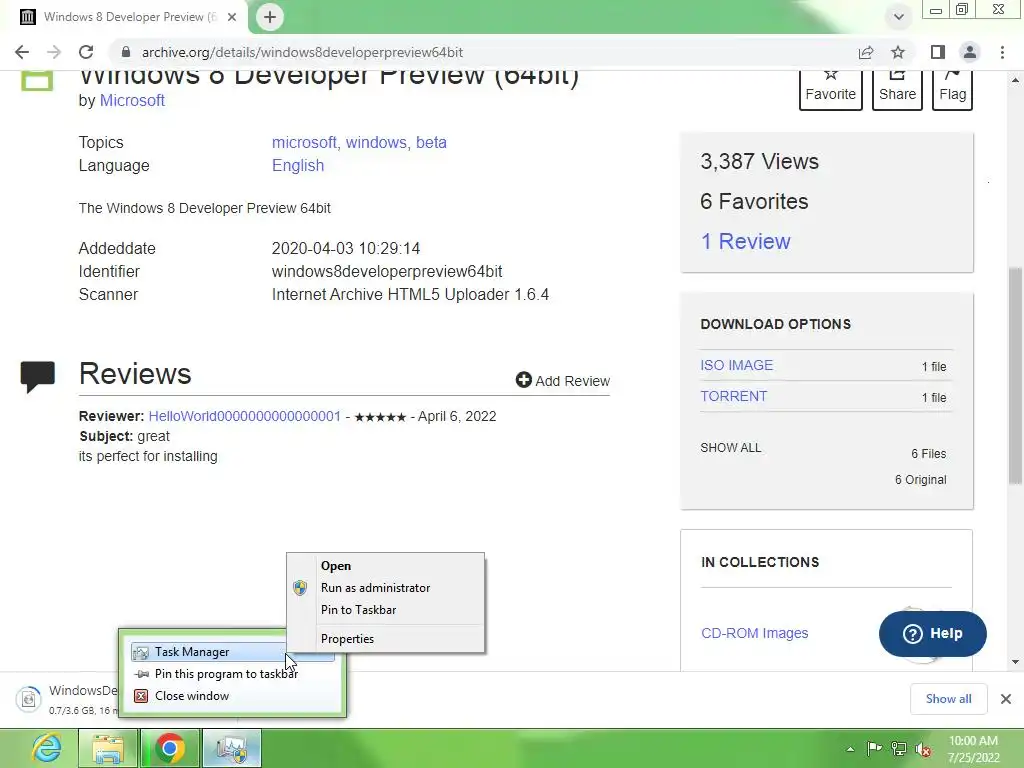Open the Microsoft author link
This screenshot has height=768, width=1024.
pos(132,101)
